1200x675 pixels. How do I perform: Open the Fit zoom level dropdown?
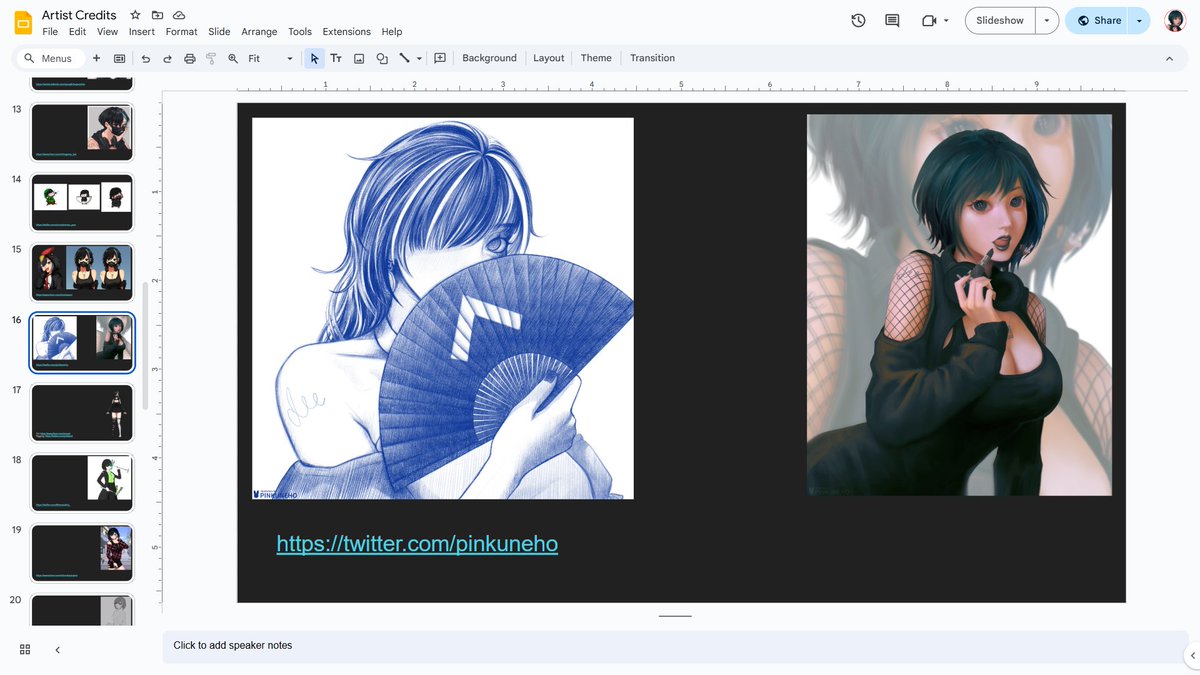pyautogui.click(x=270, y=58)
